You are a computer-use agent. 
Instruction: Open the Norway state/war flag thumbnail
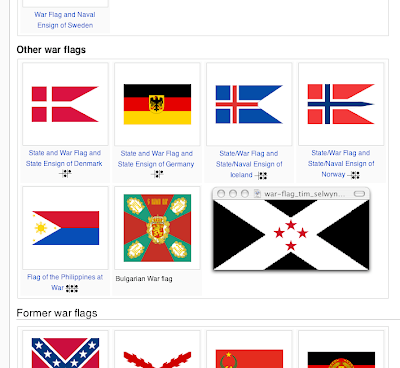[341, 104]
